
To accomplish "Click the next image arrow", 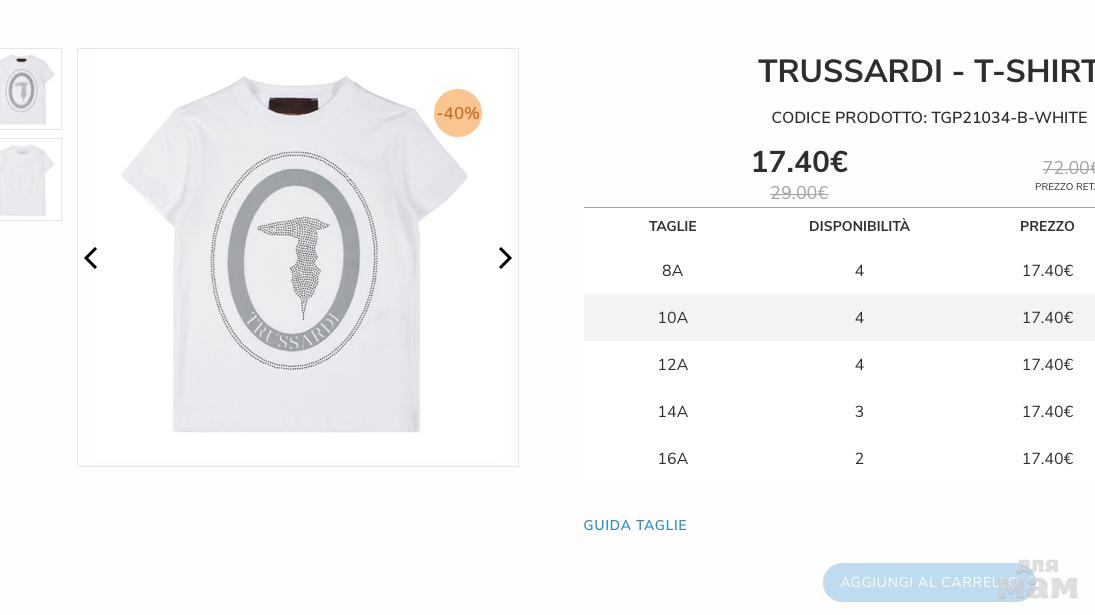I will click(x=505, y=258).
